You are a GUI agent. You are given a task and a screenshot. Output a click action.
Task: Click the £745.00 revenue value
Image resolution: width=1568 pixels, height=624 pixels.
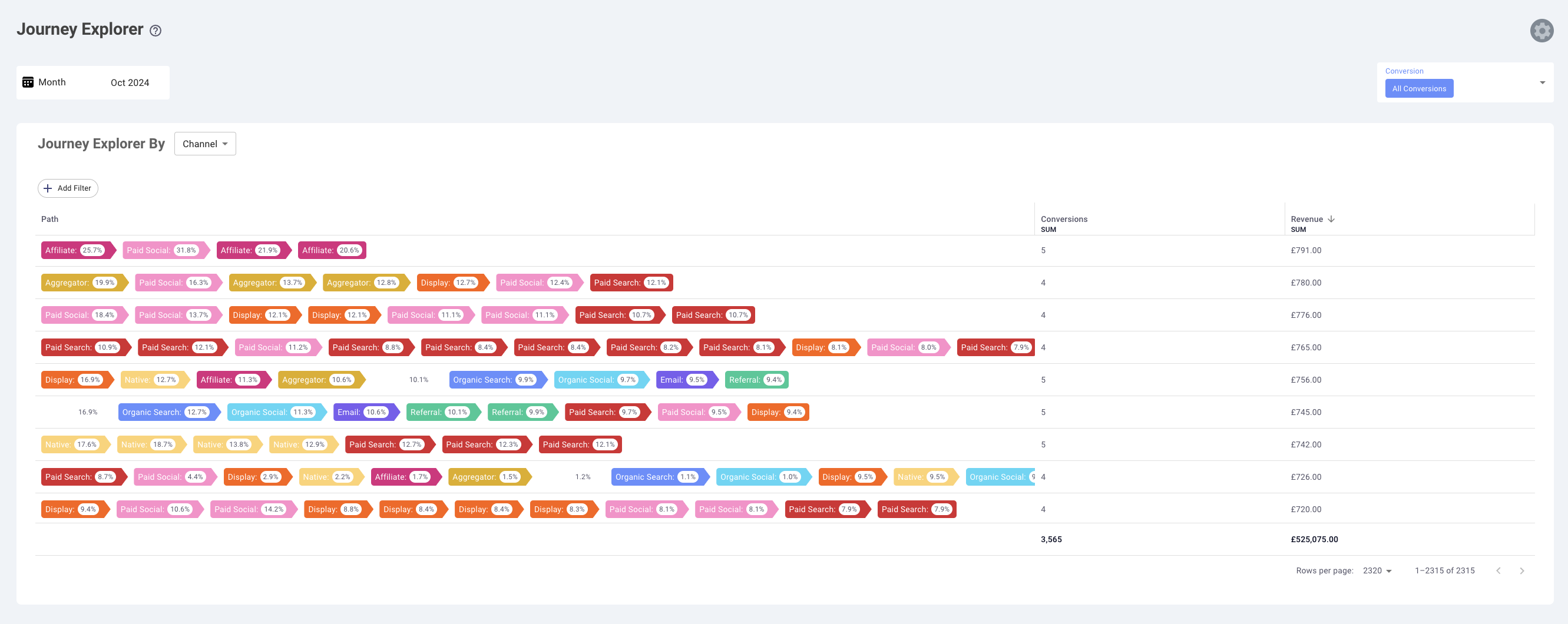pyautogui.click(x=1306, y=412)
